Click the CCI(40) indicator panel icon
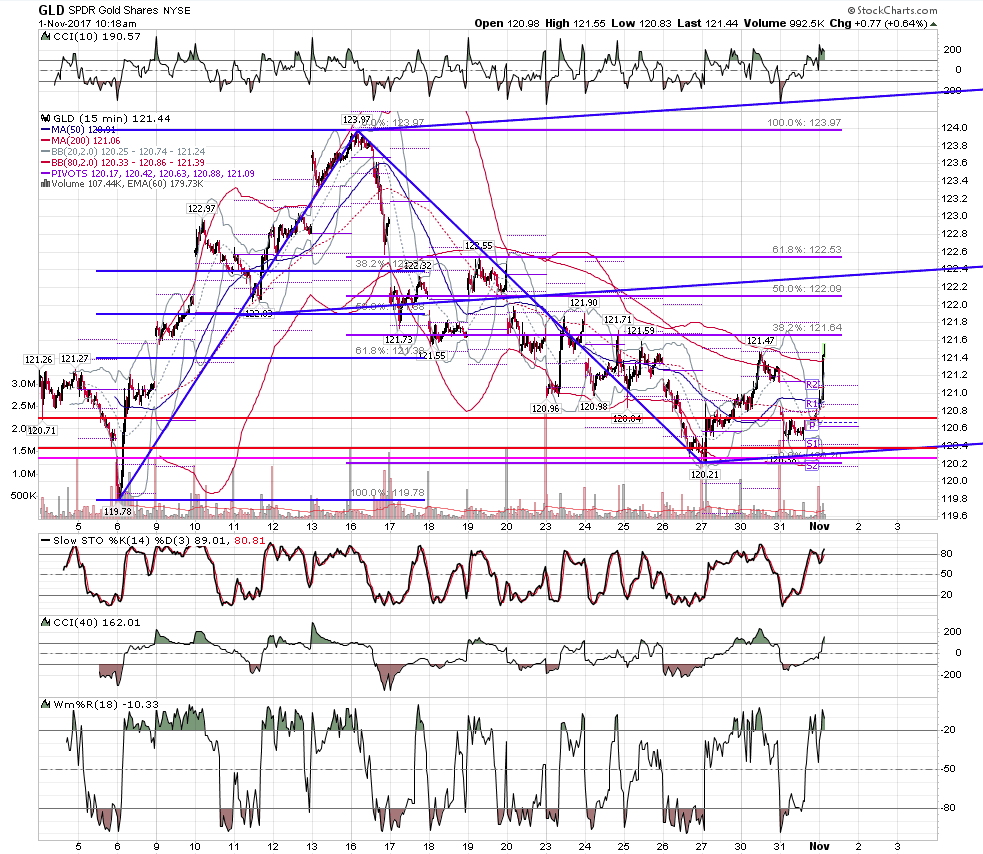This screenshot has height=854, width=983. (x=45, y=622)
